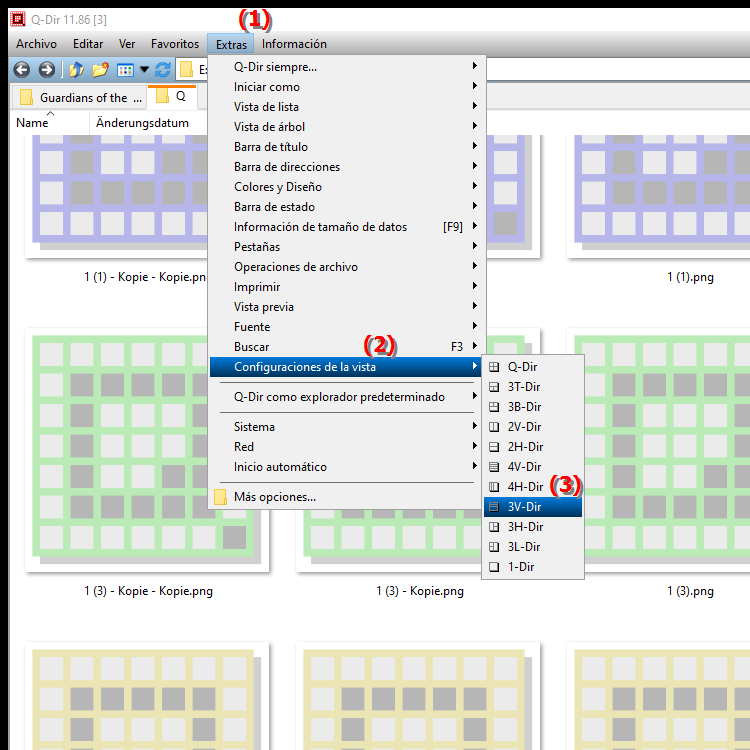Expand Barra de estado submenu
This screenshot has width=750, height=750.
(x=345, y=207)
